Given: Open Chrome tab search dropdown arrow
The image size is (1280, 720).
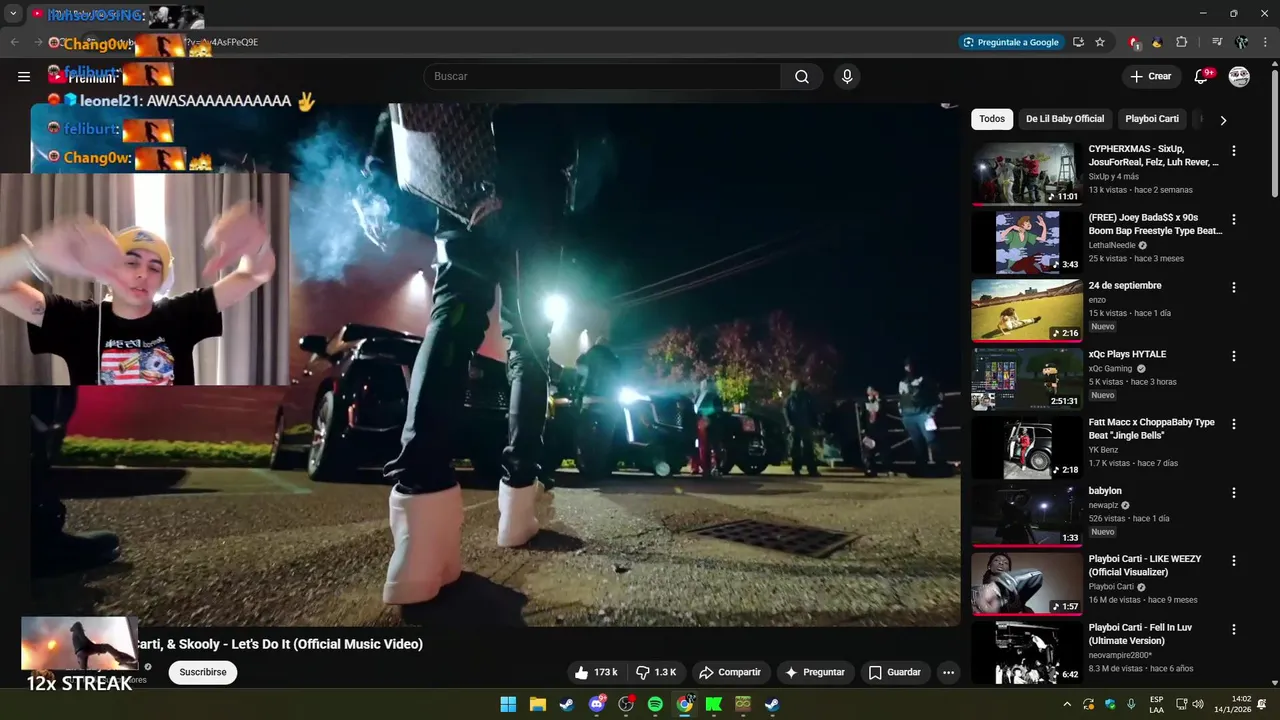Looking at the screenshot, I should click(13, 14).
